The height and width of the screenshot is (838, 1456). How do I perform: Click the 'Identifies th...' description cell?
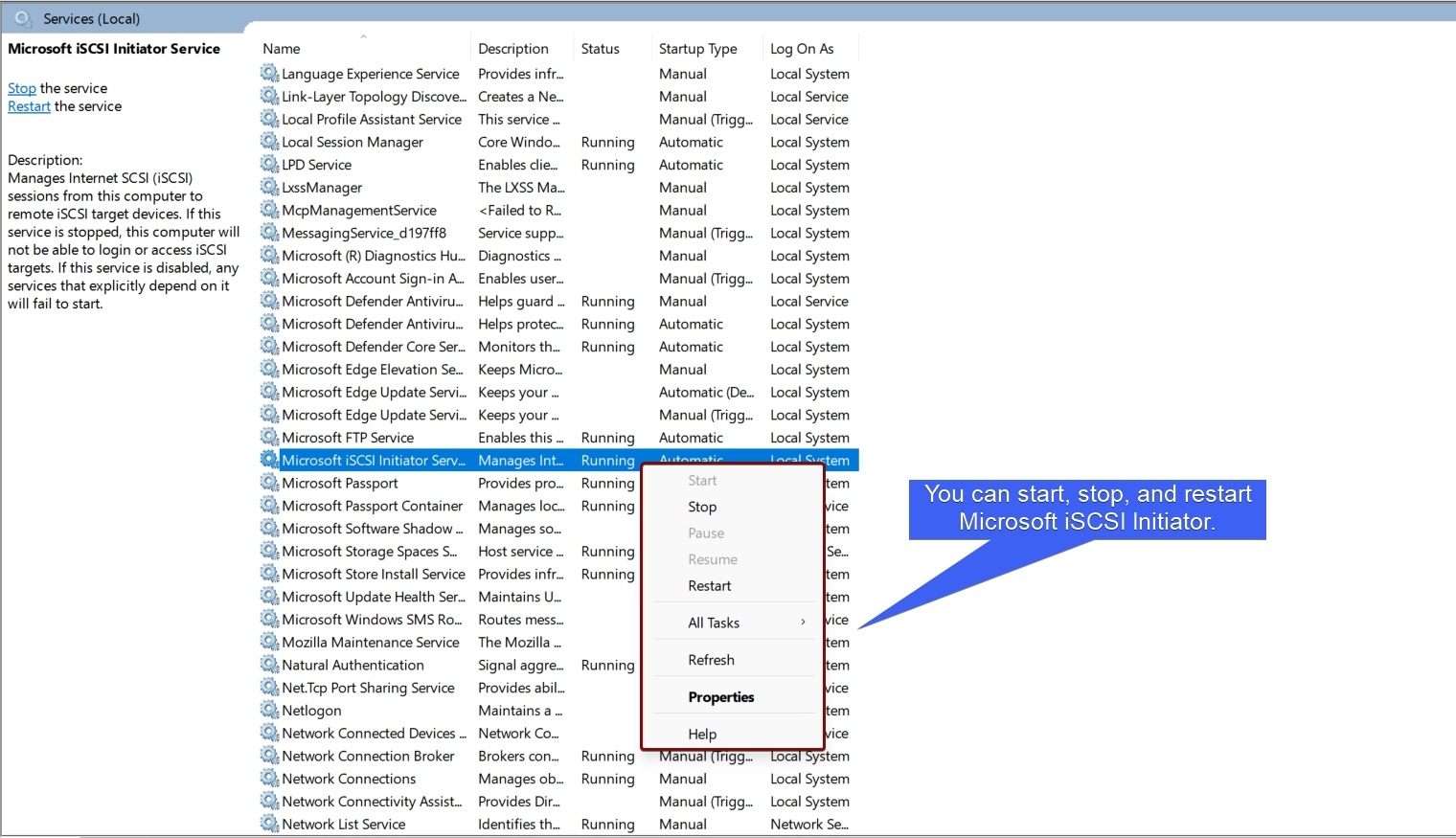pyautogui.click(x=519, y=824)
